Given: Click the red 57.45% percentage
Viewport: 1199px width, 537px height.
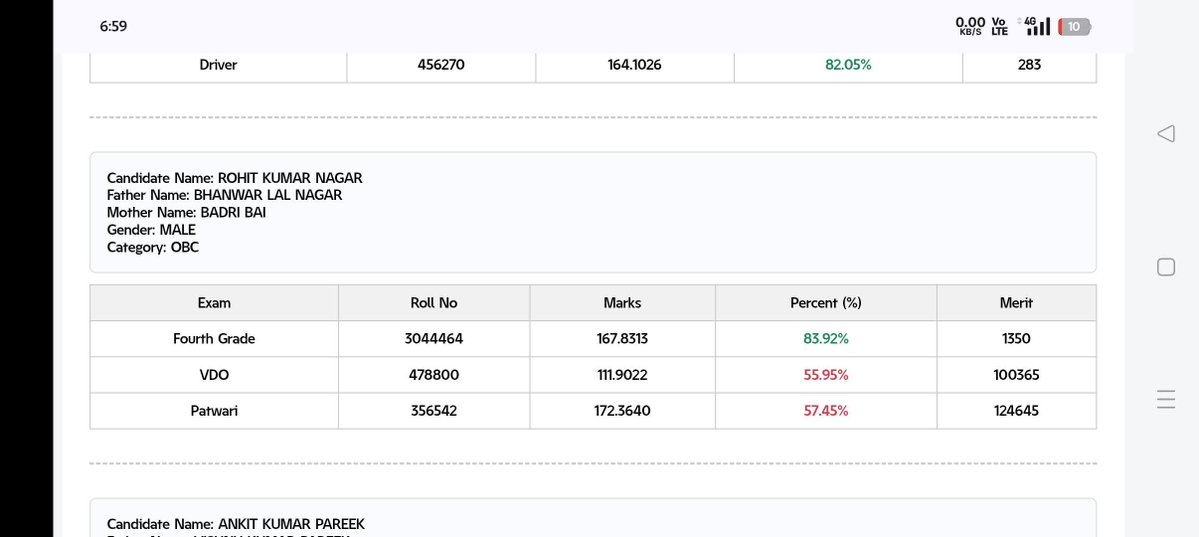Looking at the screenshot, I should coord(826,411).
